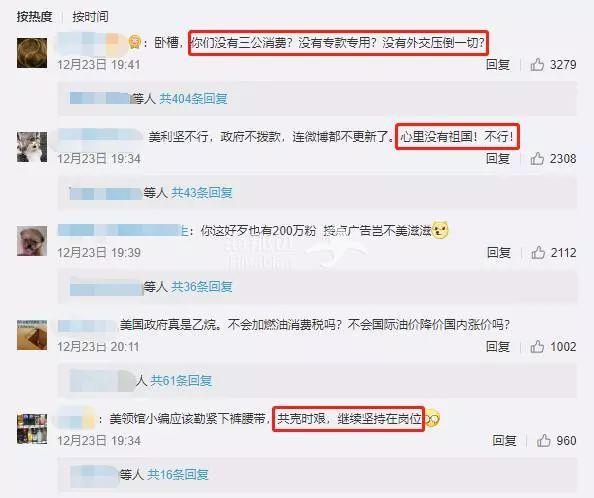Open first commenter's brown avatar

pos(32,53)
